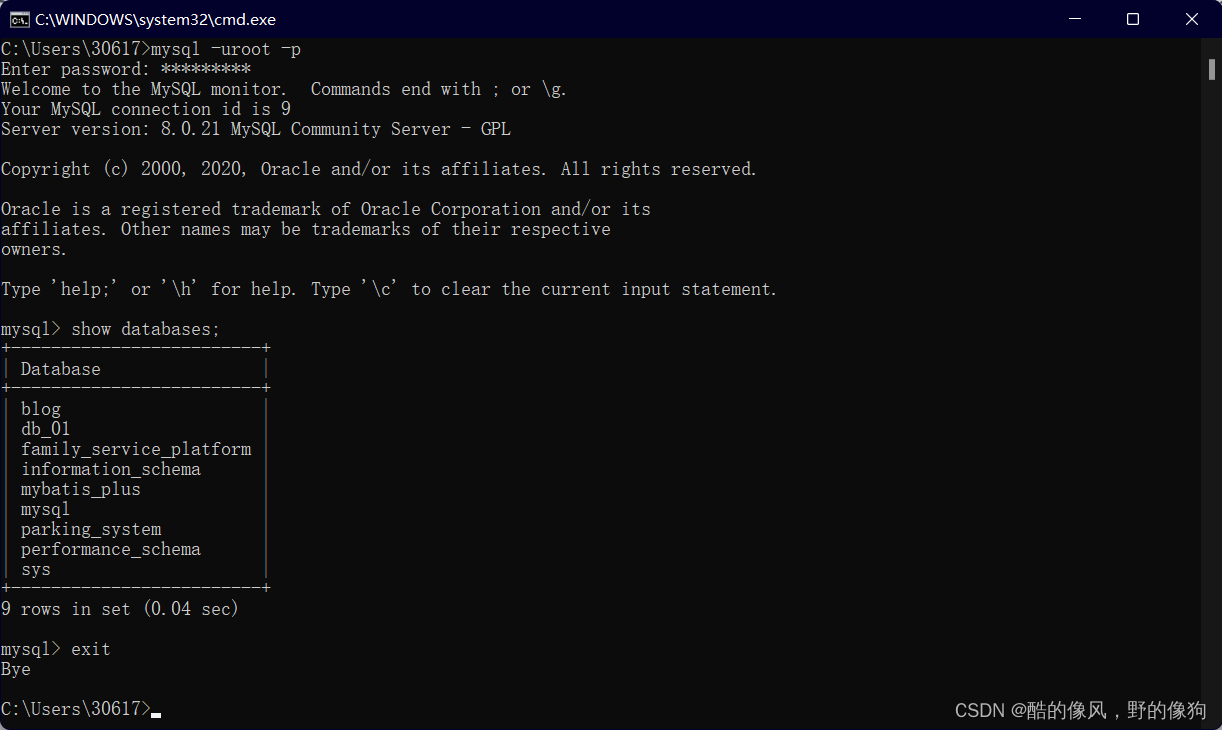Select the 'family_service_platform' row

pyautogui.click(x=136, y=449)
